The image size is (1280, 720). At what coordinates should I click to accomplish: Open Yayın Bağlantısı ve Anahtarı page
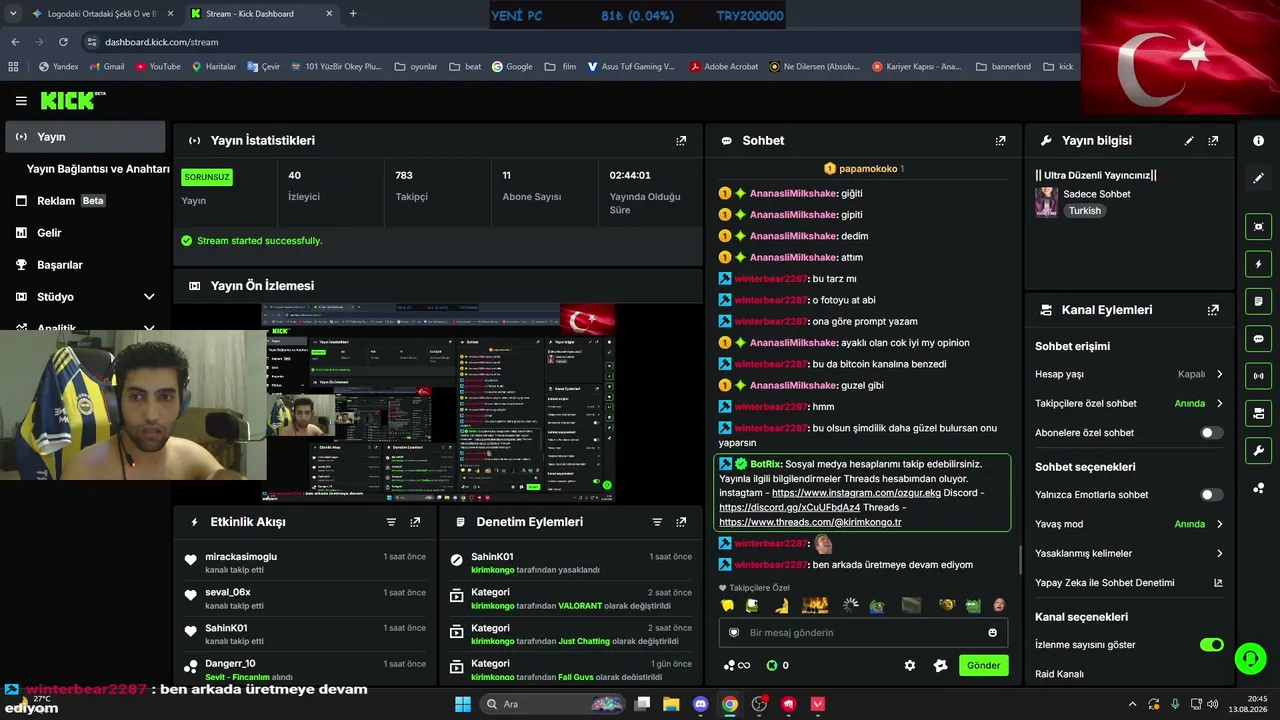tap(98, 169)
